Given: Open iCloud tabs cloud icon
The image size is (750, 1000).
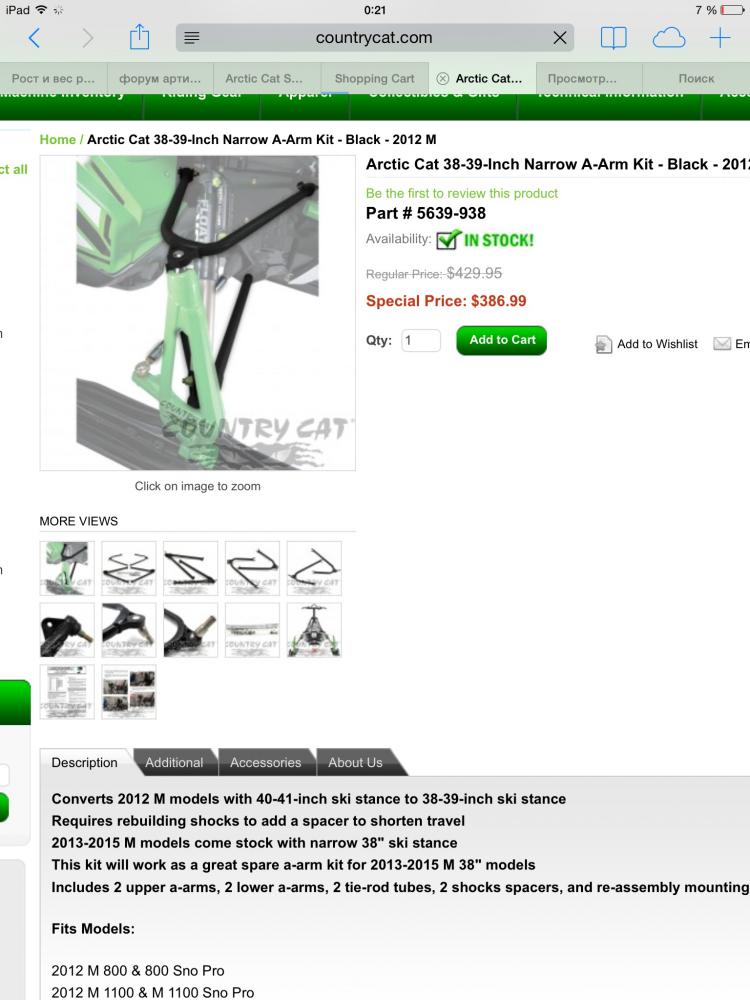Looking at the screenshot, I should point(668,38).
